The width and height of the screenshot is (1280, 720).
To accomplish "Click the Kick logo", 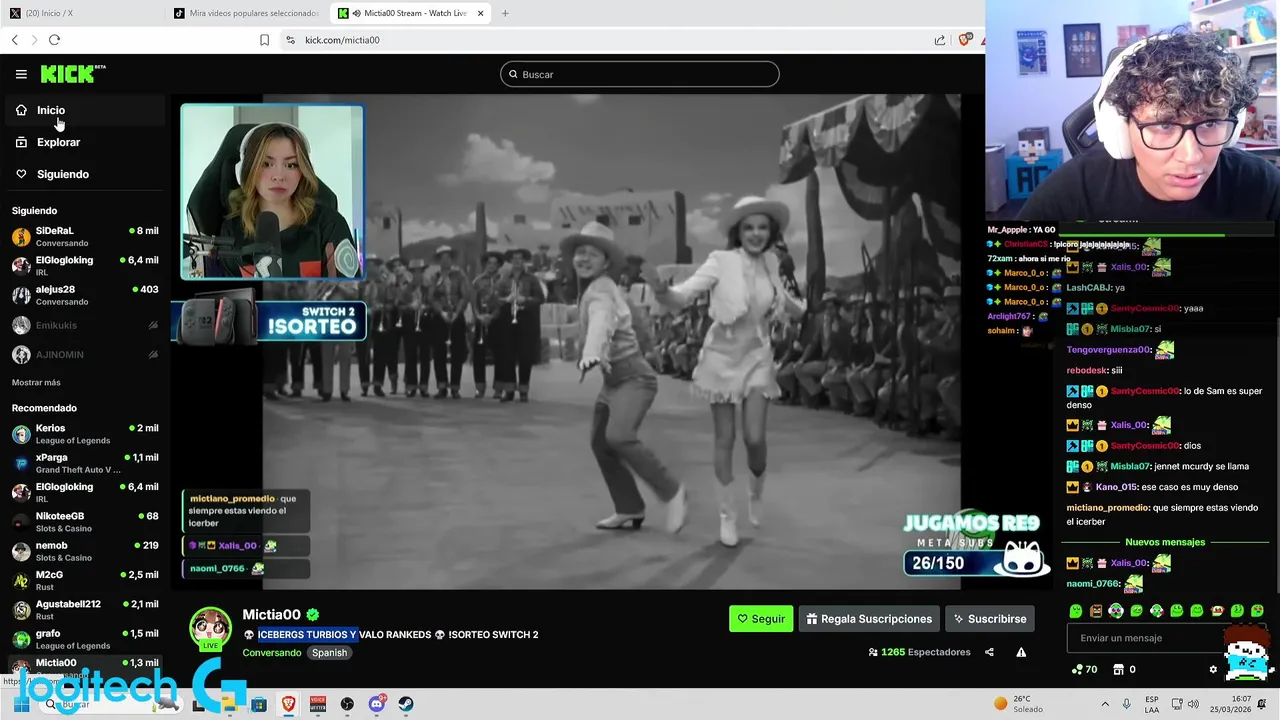I will 73,74.
